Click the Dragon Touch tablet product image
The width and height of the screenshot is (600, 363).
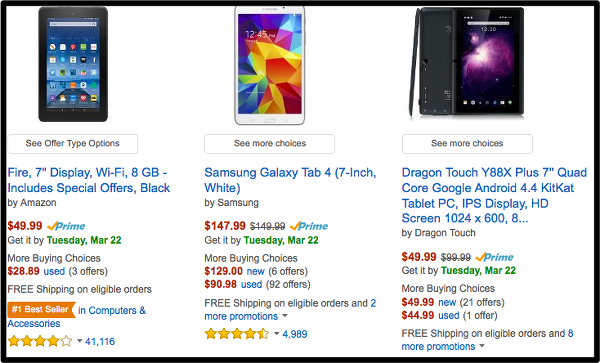(x=467, y=62)
